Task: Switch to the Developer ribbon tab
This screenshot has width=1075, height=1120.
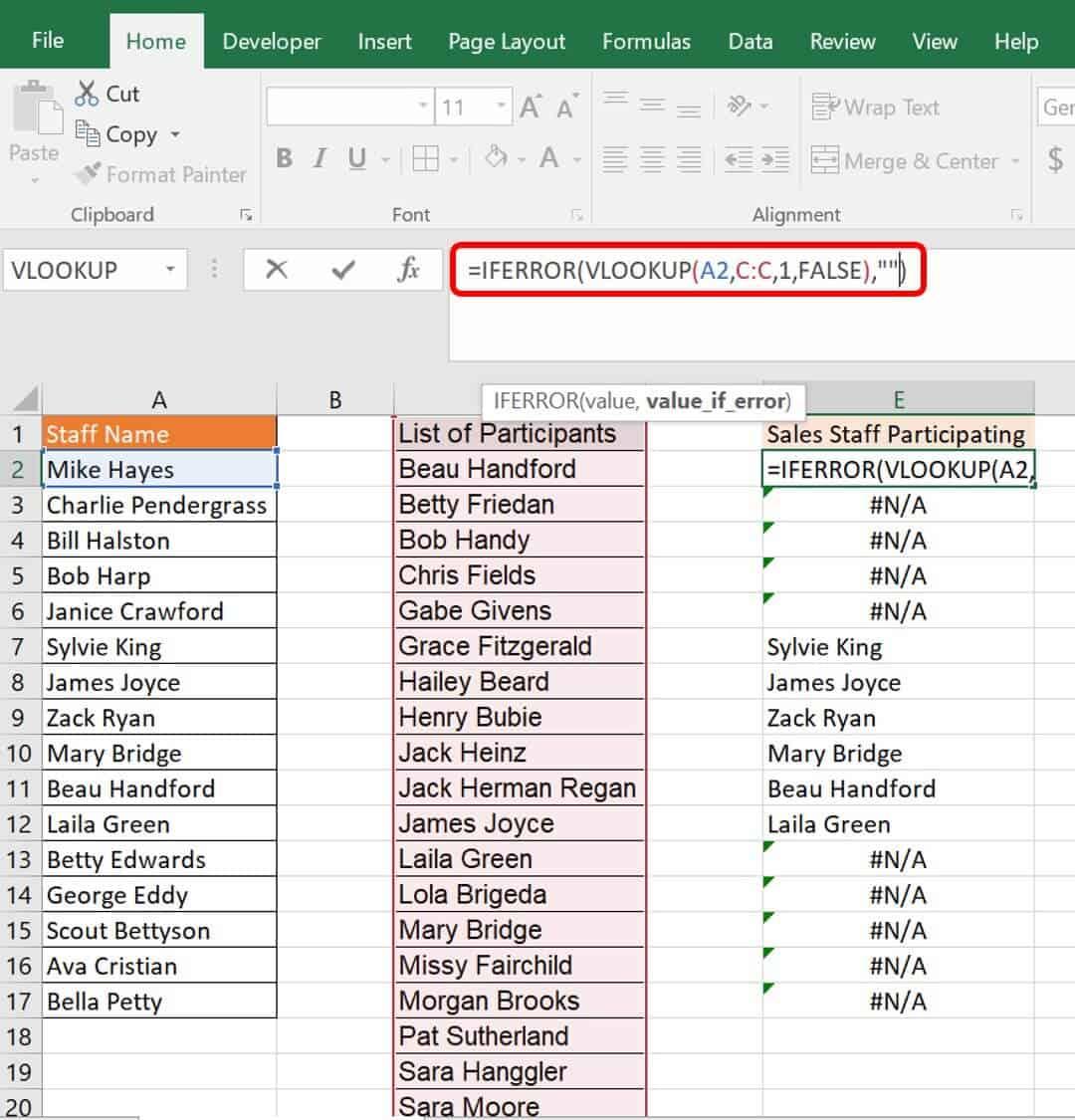Action: [271, 41]
